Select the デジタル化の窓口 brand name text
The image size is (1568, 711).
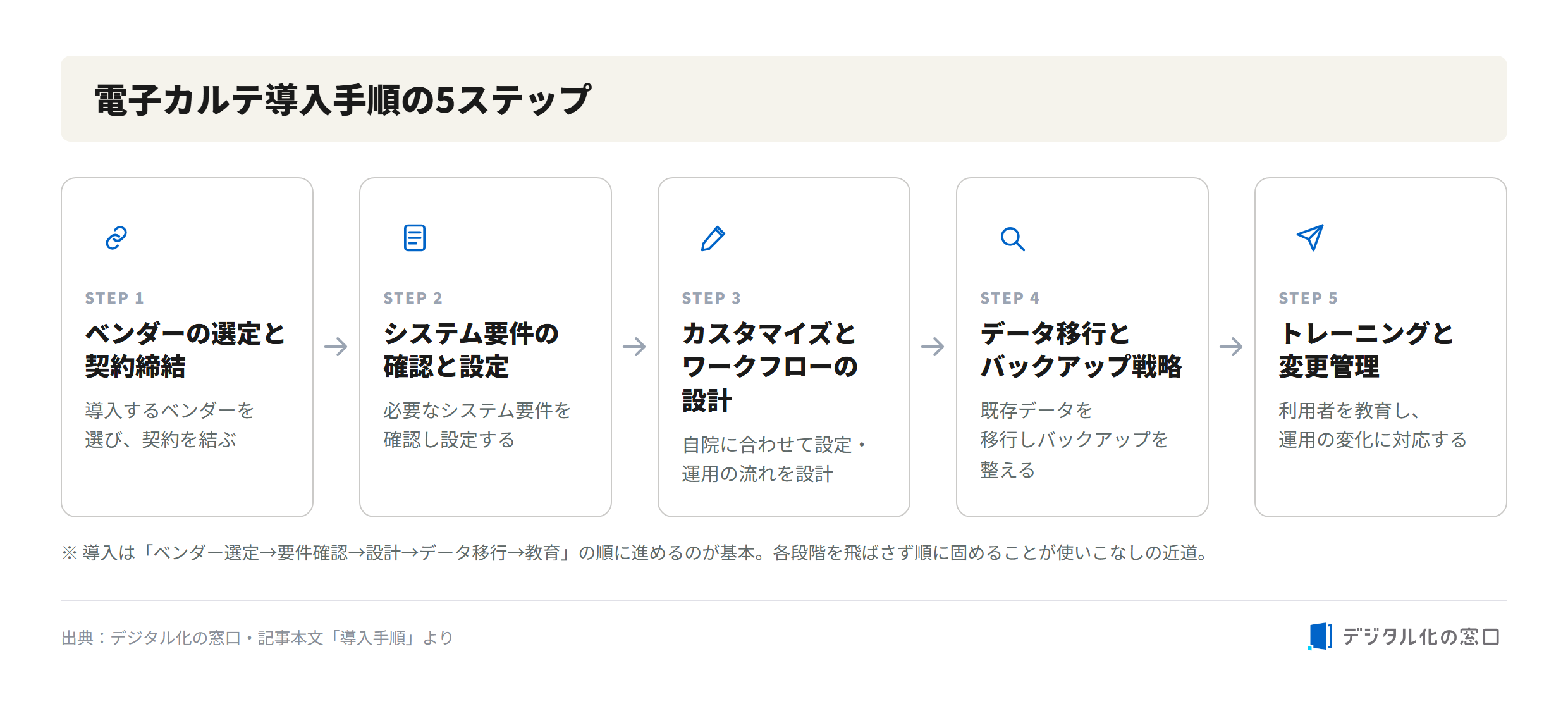tap(1421, 636)
